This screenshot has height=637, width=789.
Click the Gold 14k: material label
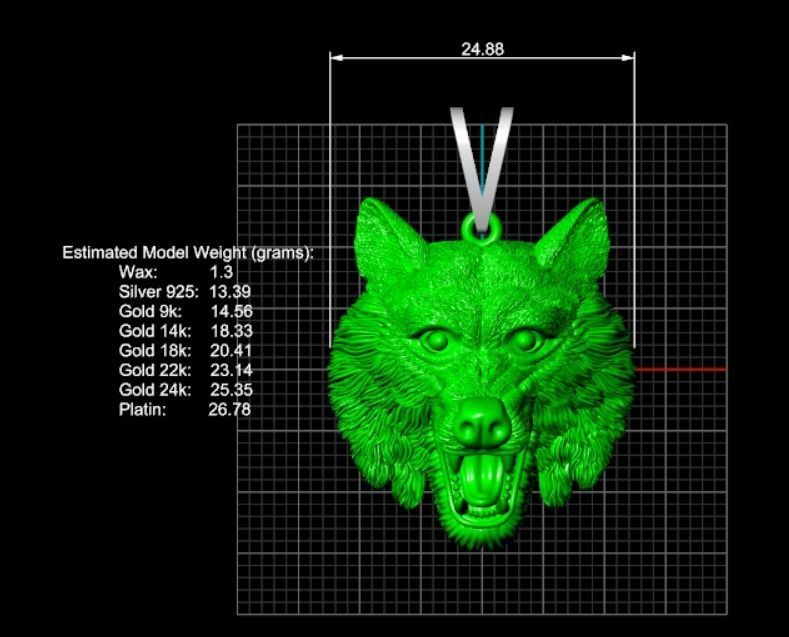(155, 331)
